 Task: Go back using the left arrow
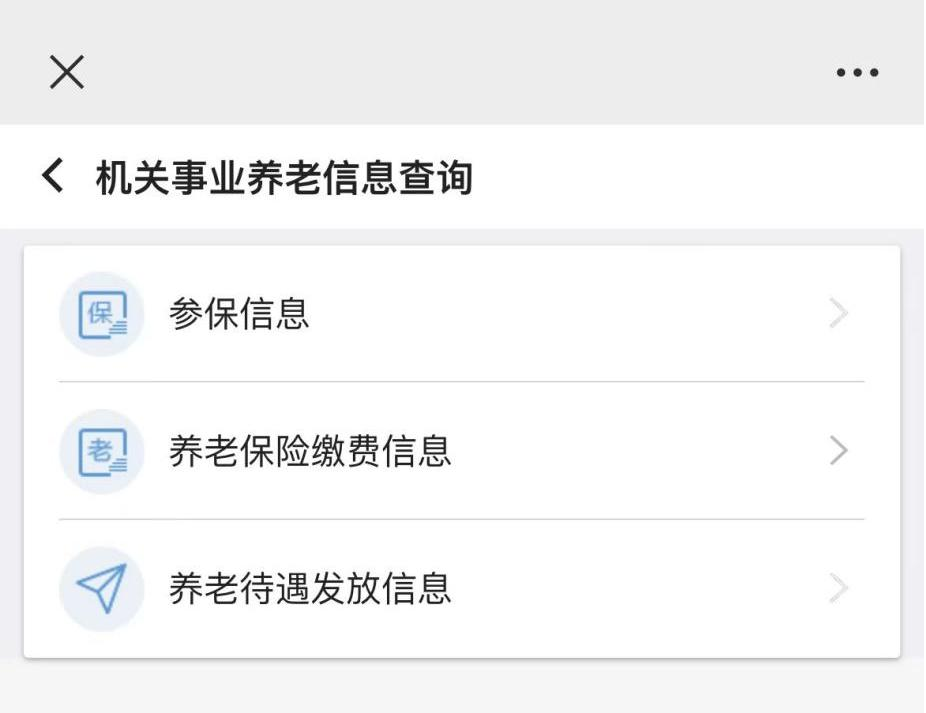(x=53, y=177)
